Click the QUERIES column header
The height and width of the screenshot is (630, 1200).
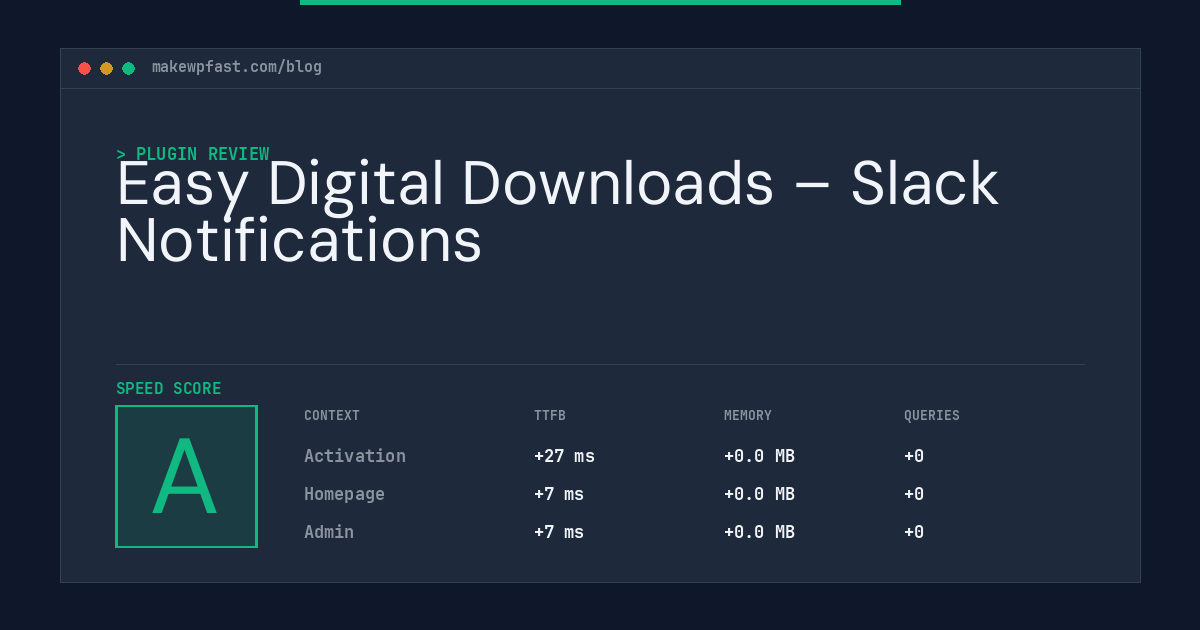(932, 416)
